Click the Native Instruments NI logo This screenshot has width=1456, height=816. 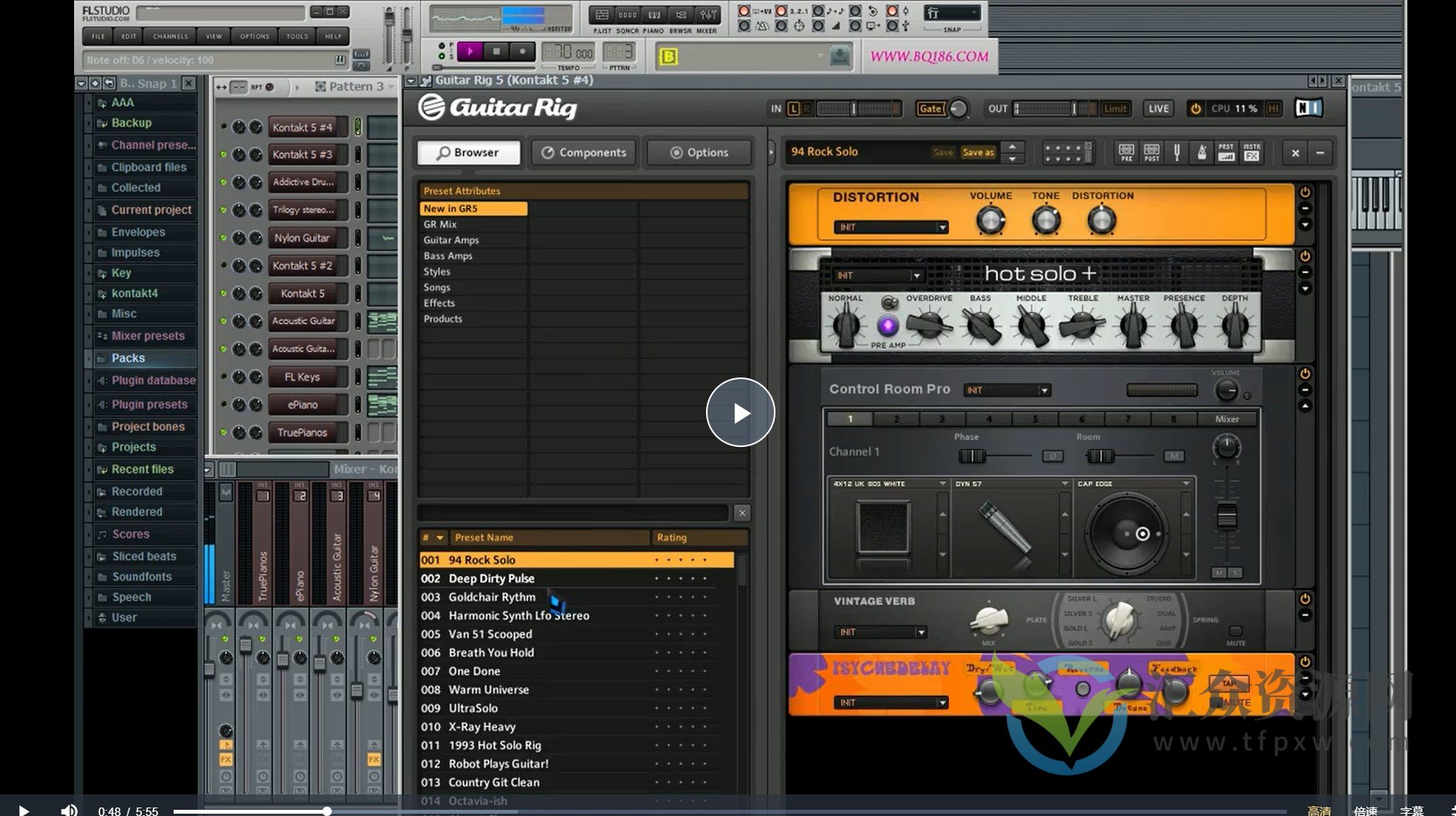click(1308, 108)
